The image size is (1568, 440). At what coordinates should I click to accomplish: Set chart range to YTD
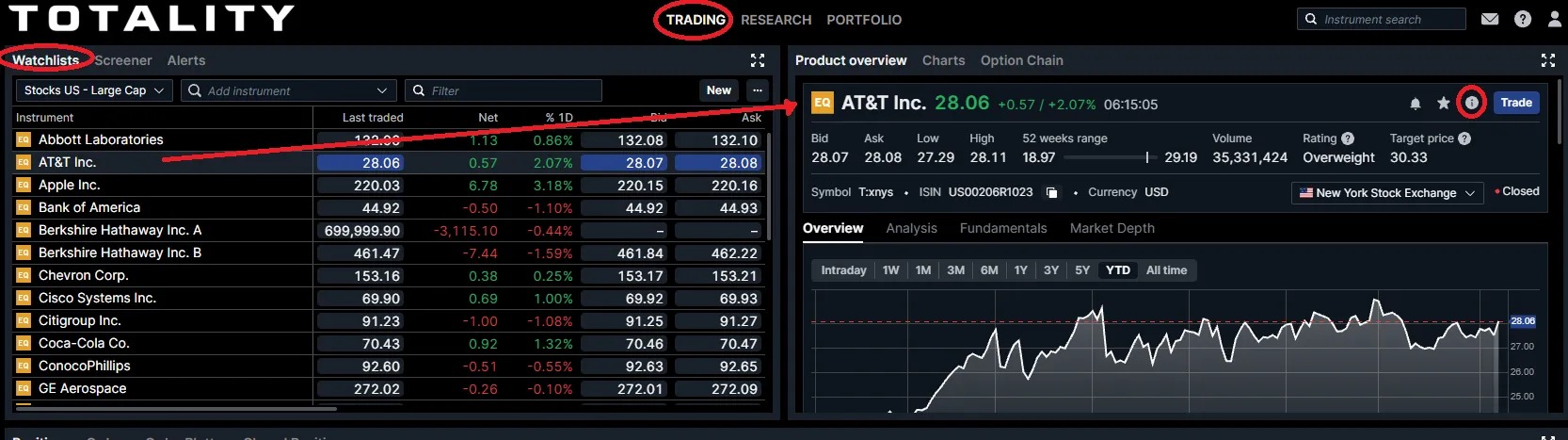click(1118, 270)
